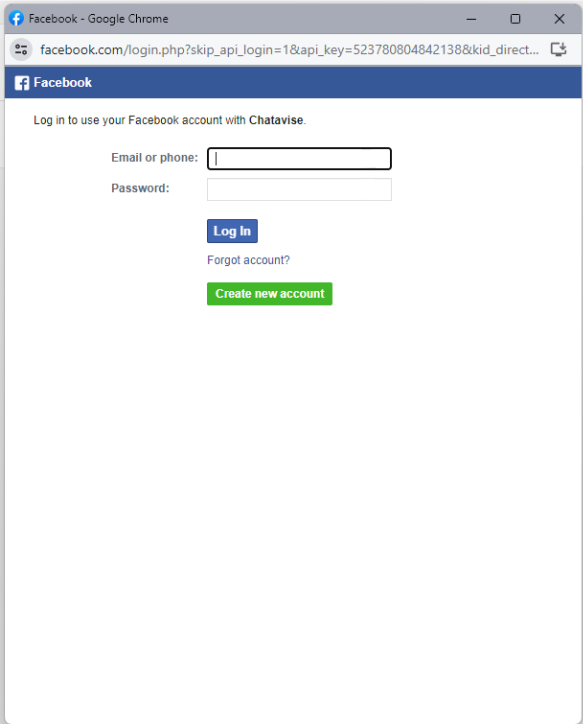This screenshot has width=583, height=724.
Task: Click the blue Facebook header bar
Action: (x=293, y=83)
